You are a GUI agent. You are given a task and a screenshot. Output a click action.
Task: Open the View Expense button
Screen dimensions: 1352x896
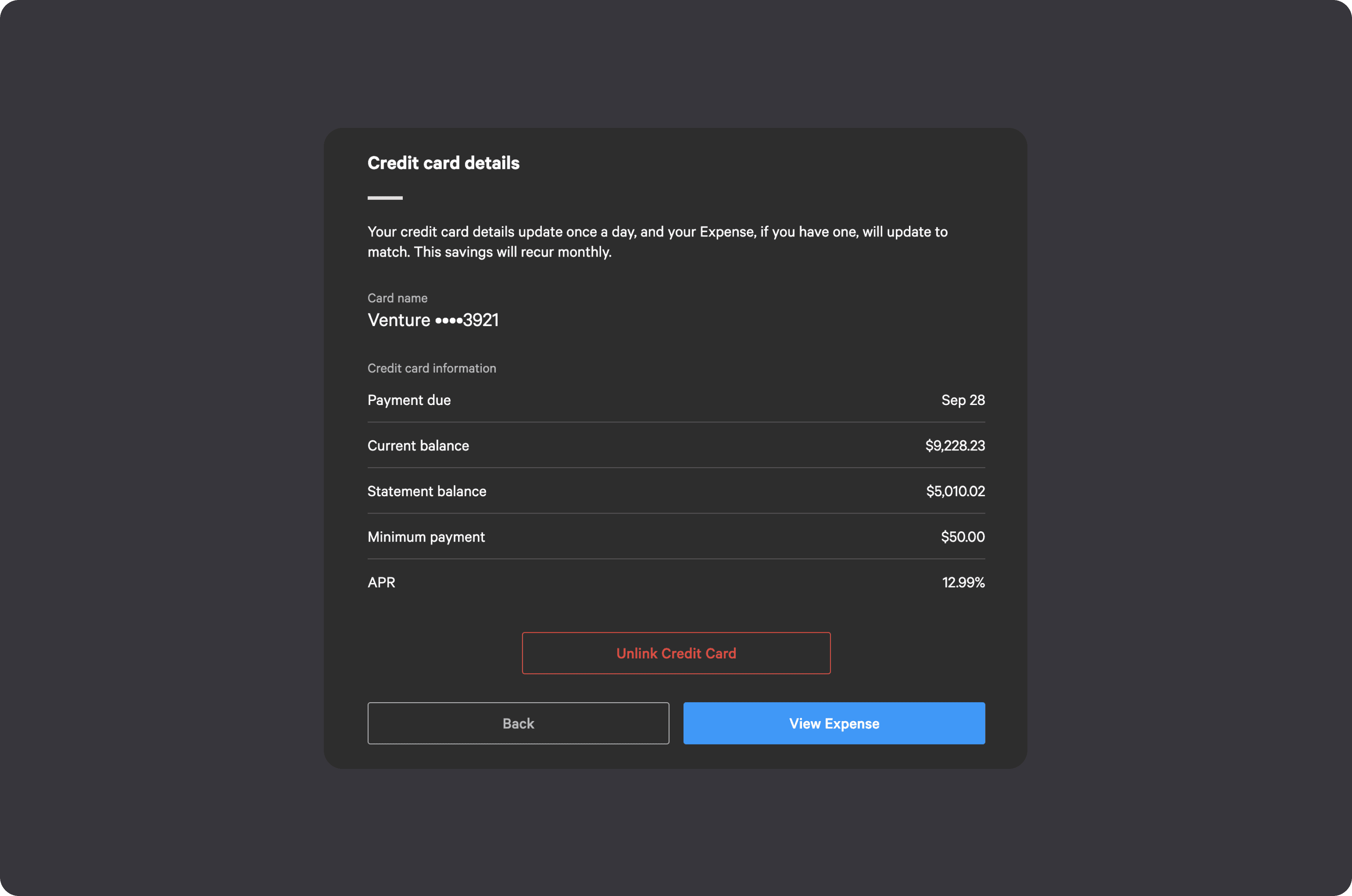click(x=834, y=724)
